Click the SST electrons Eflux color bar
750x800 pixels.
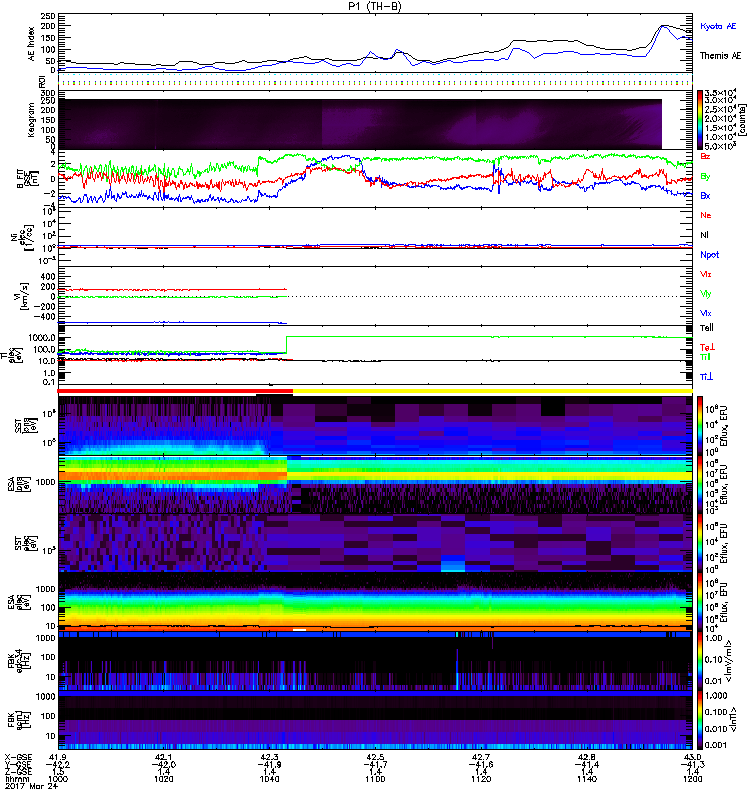[x=700, y=543]
